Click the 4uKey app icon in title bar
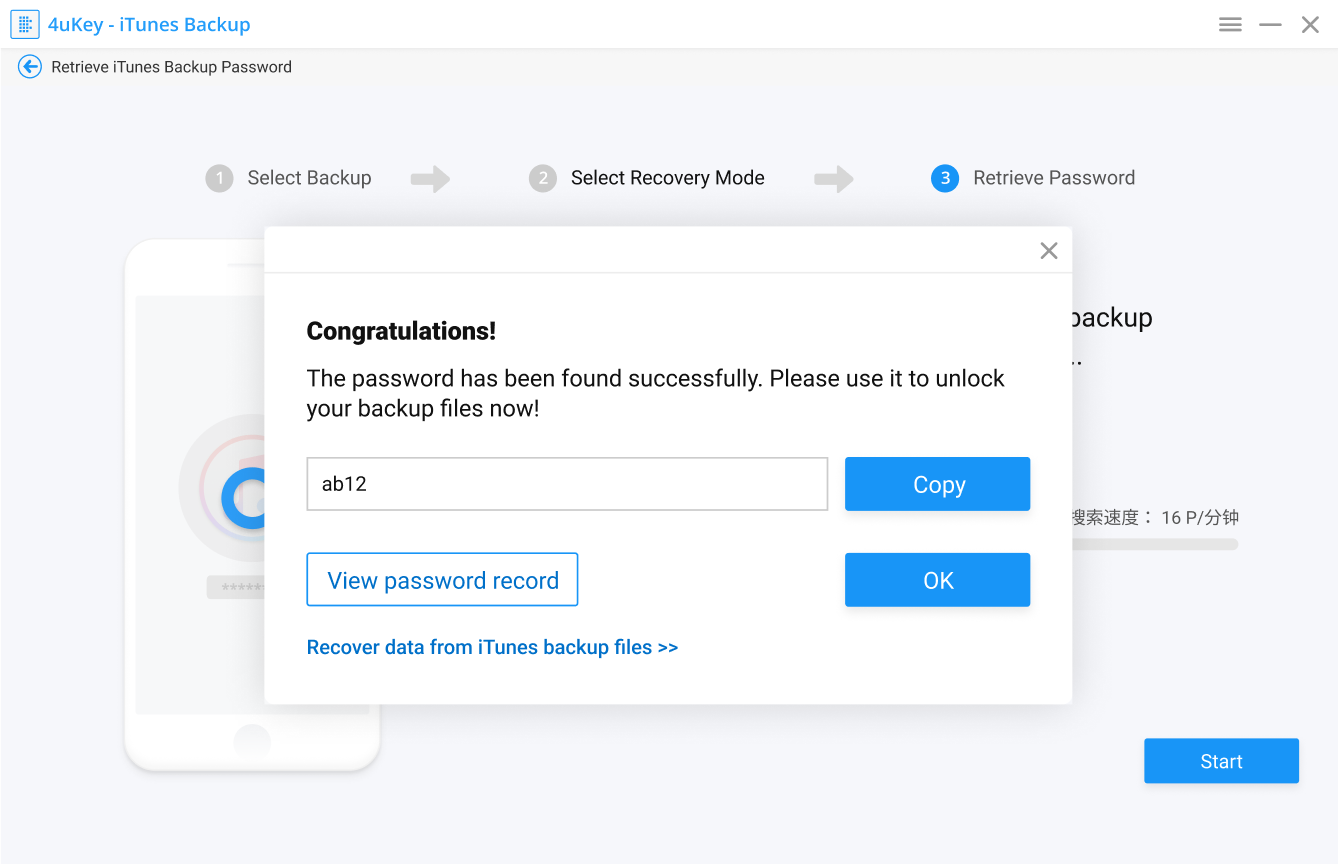 click(x=24, y=23)
